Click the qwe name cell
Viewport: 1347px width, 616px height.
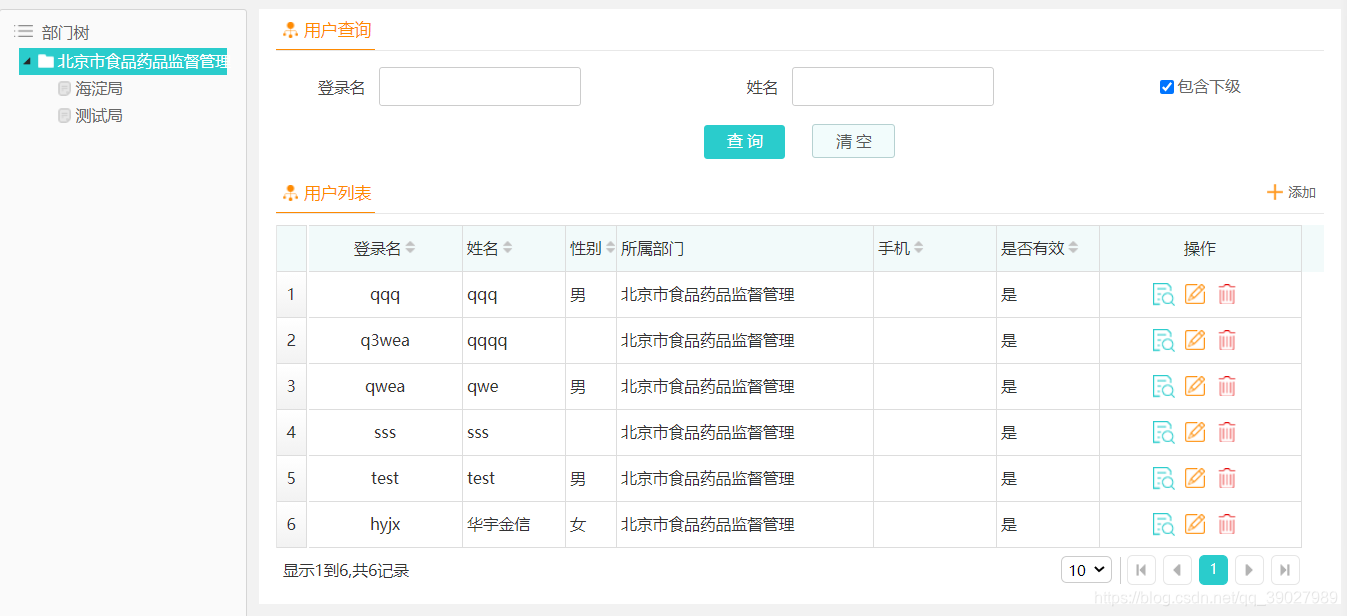514,387
